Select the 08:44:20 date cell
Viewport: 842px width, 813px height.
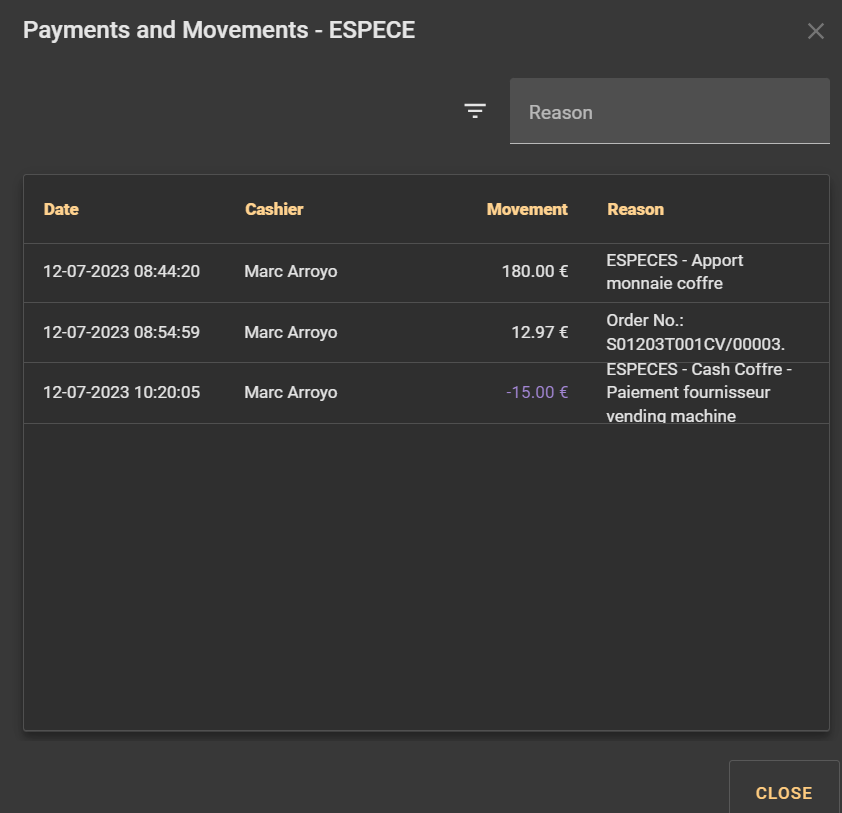point(121,272)
